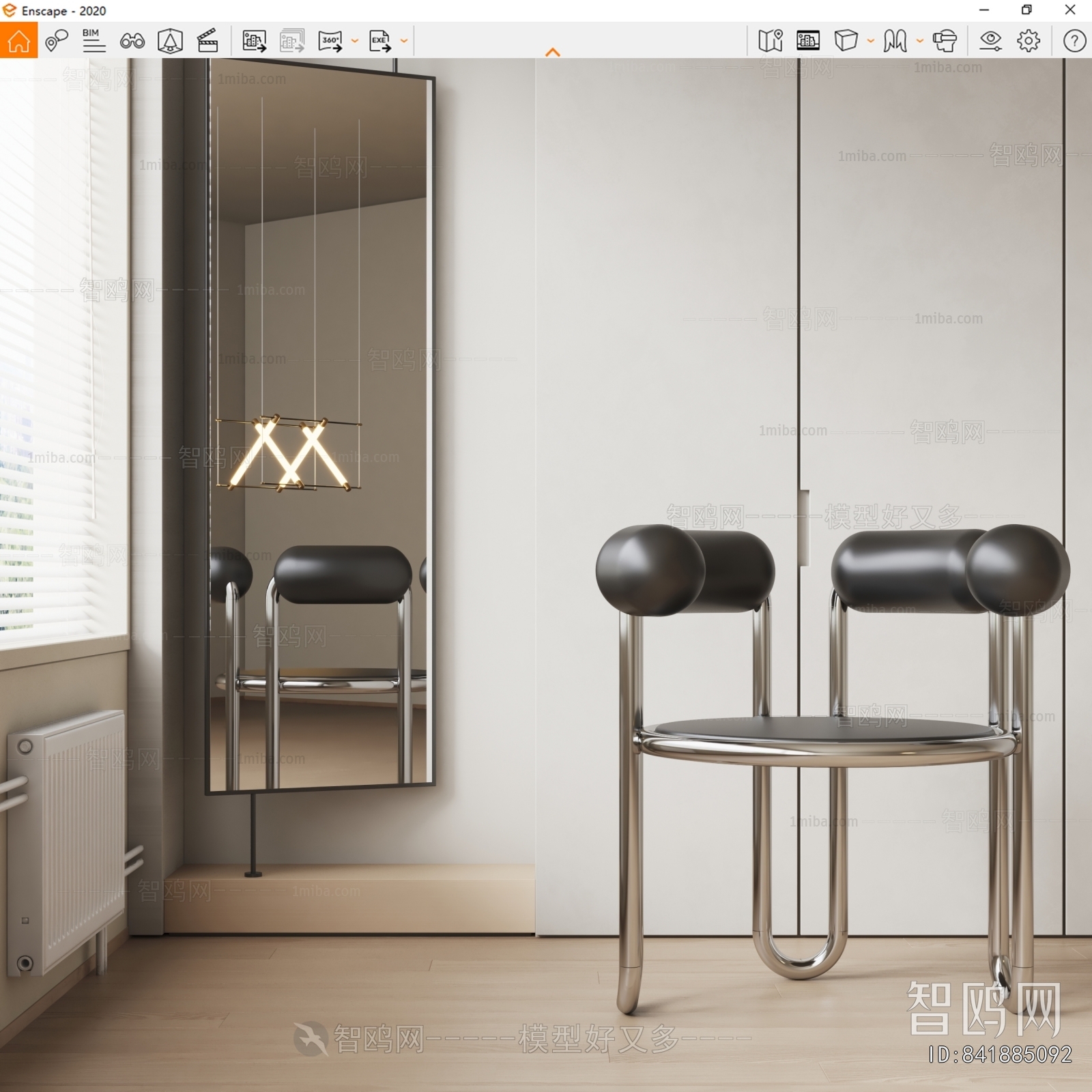The height and width of the screenshot is (1092, 1092).
Task: Toggle the safe frame icon
Action: 808,41
